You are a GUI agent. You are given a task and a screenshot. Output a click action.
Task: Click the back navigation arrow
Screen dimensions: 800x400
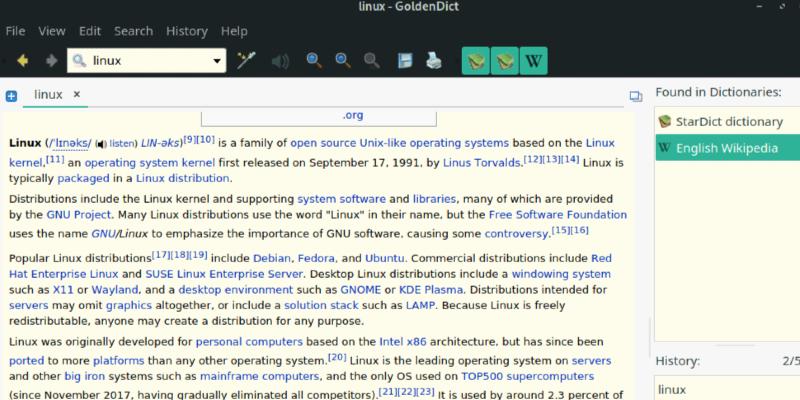[22, 61]
